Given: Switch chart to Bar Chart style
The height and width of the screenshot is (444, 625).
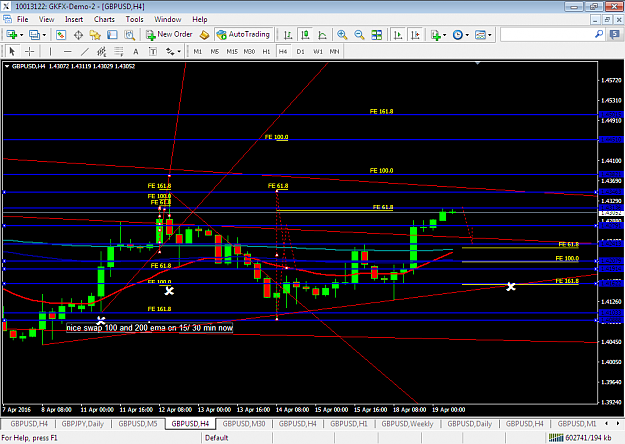Looking at the screenshot, I should coord(288,35).
